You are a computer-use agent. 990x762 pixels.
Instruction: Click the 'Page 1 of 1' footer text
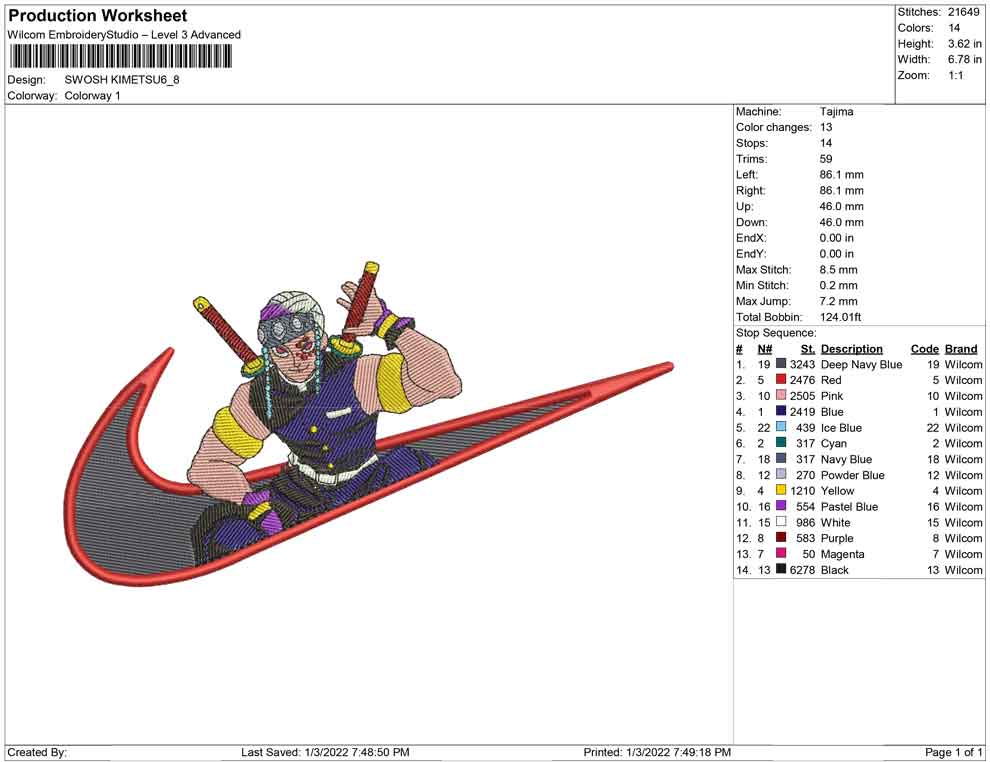[953, 752]
